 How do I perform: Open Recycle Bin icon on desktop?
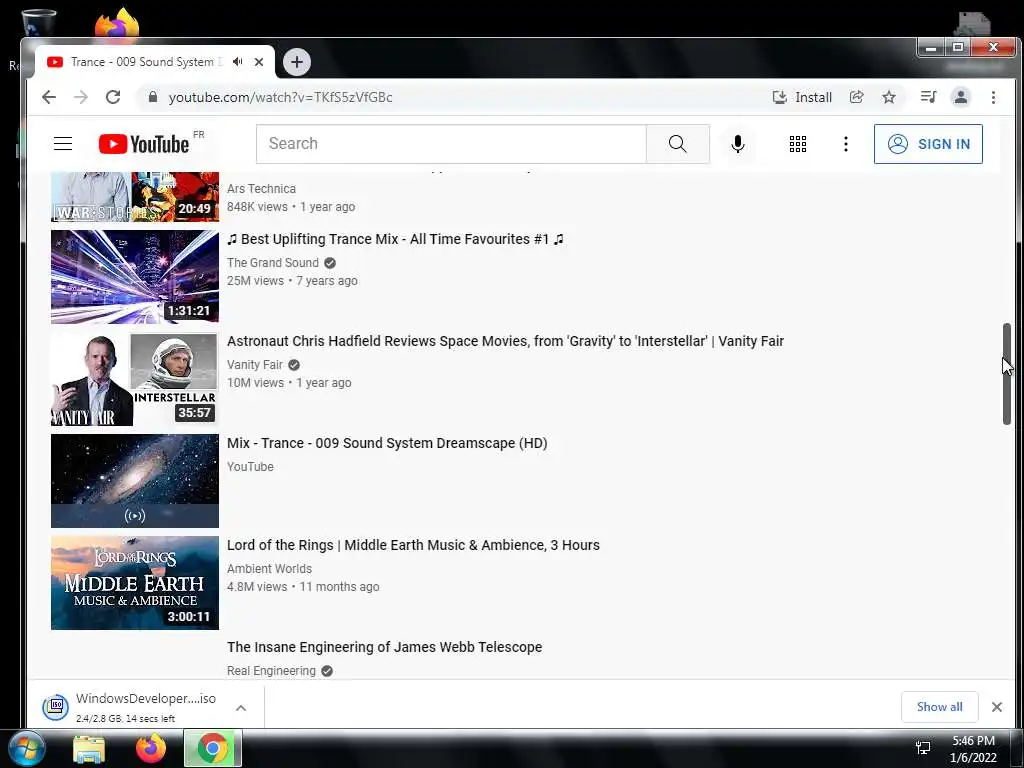39,24
